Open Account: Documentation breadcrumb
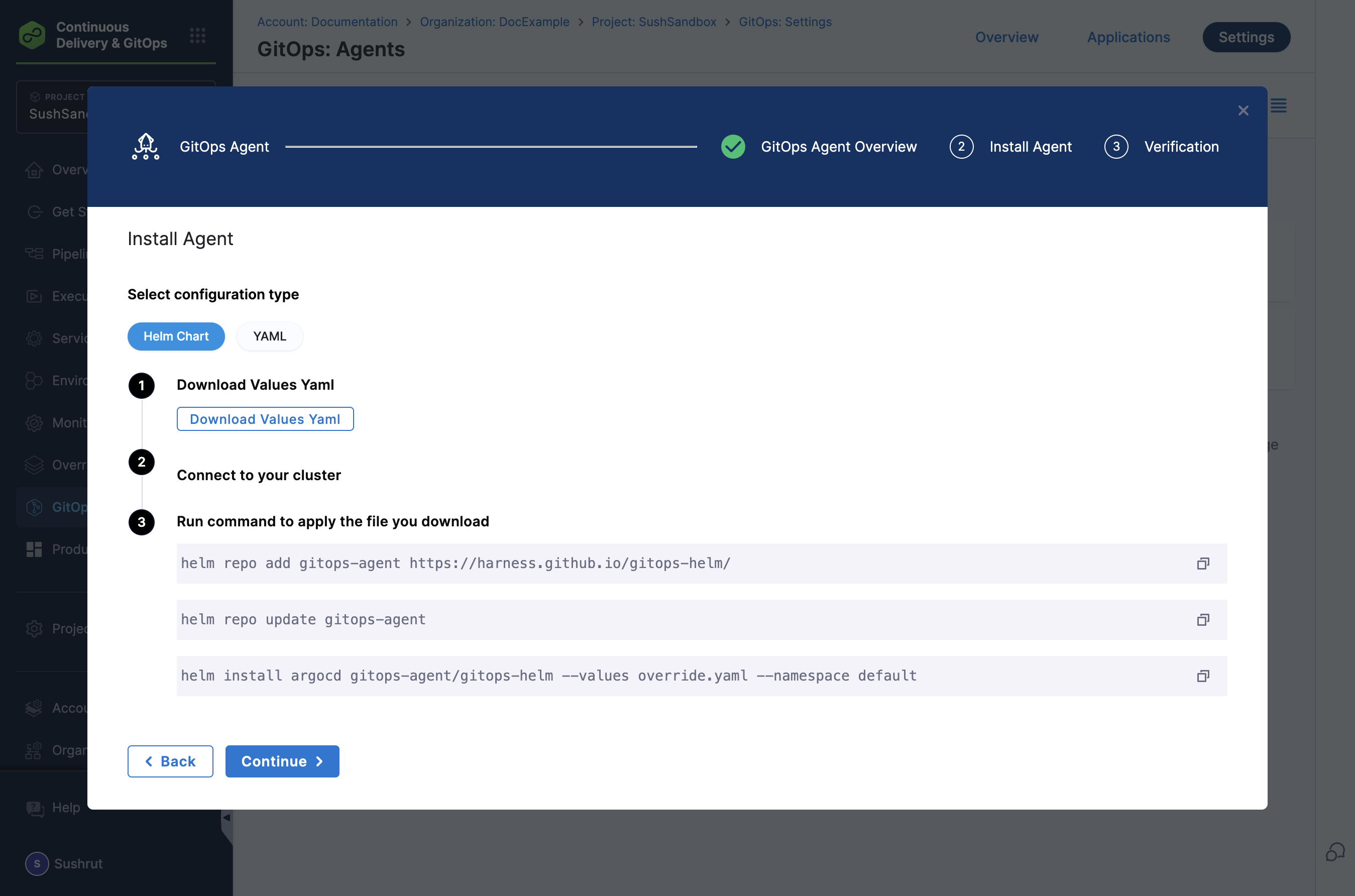The image size is (1355, 896). (x=327, y=22)
